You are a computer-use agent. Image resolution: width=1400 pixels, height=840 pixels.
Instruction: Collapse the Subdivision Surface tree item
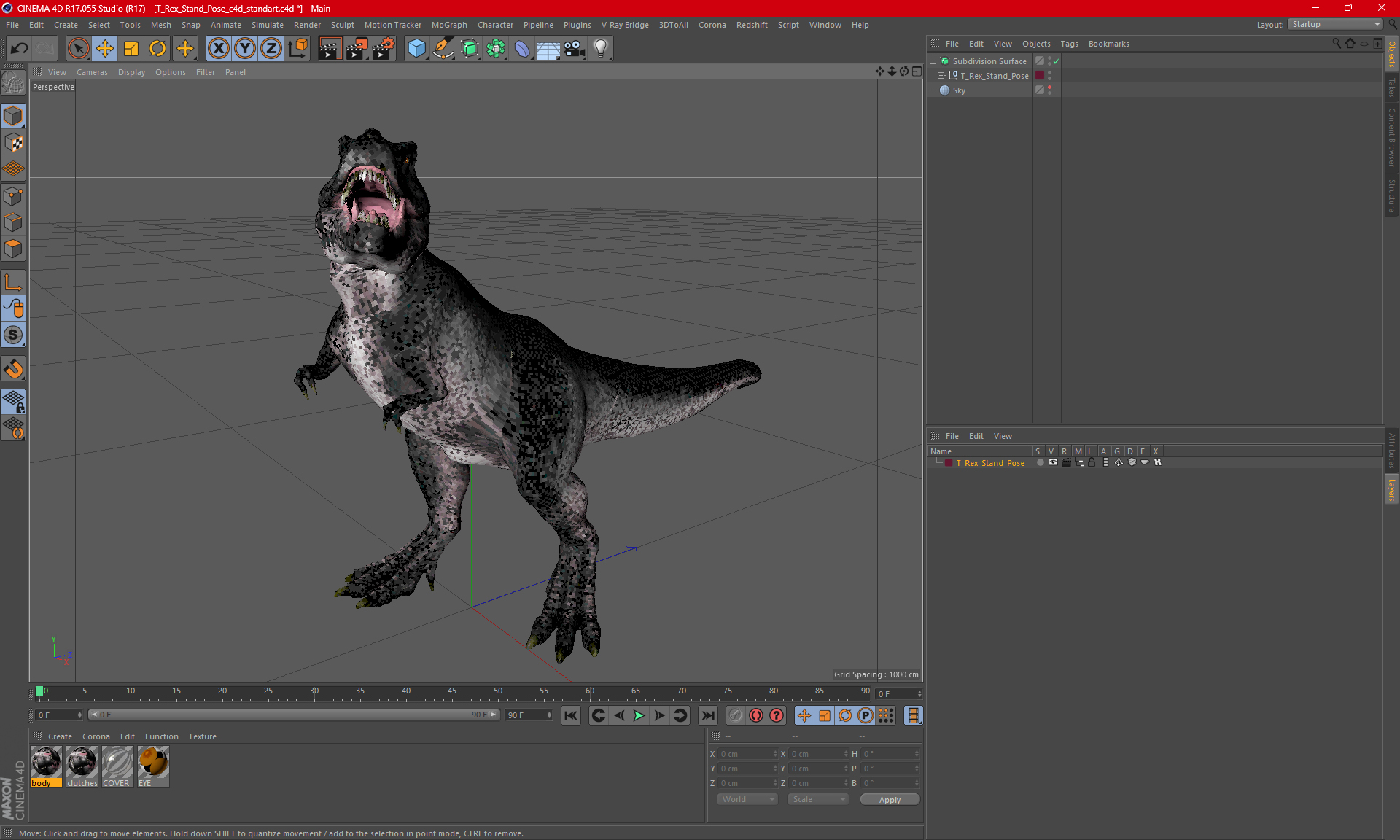pyautogui.click(x=933, y=61)
